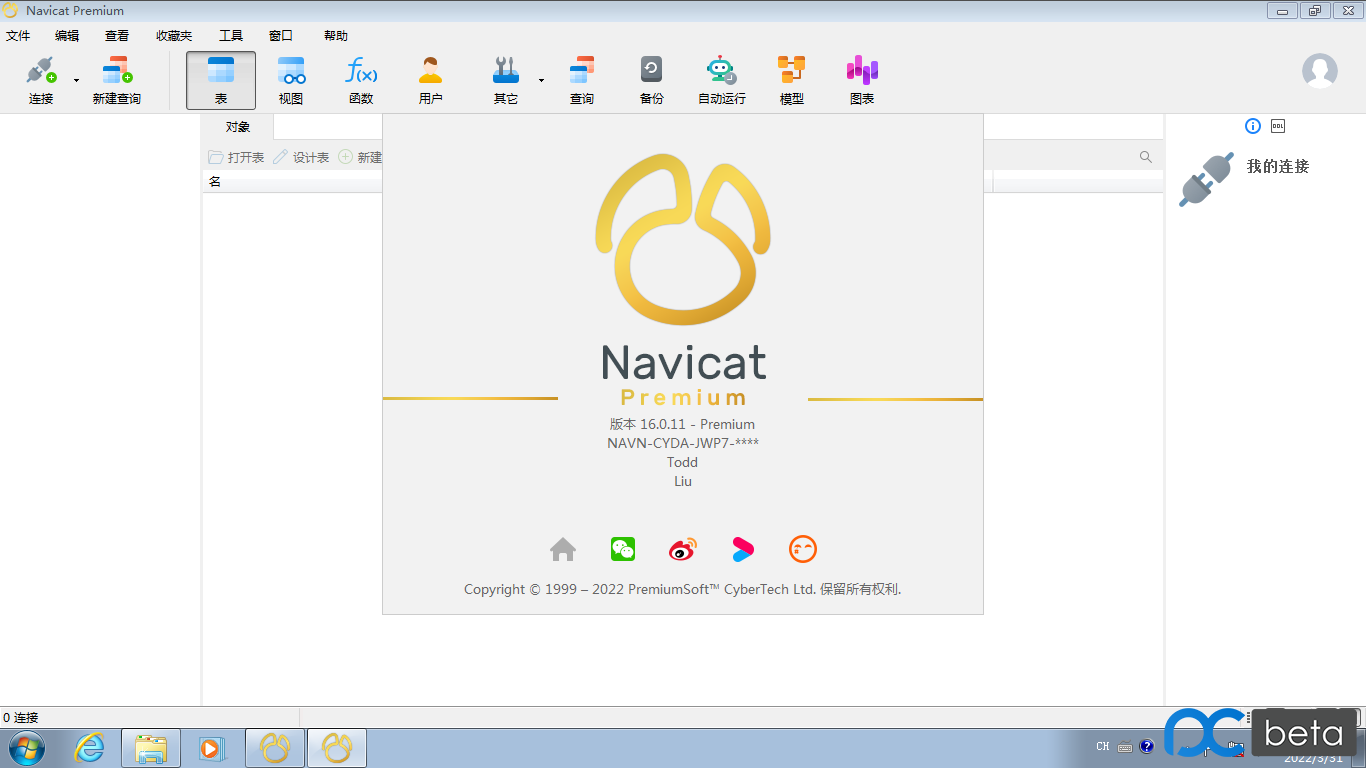Click the Others (其它) tools icon
The height and width of the screenshot is (768, 1366).
[506, 71]
